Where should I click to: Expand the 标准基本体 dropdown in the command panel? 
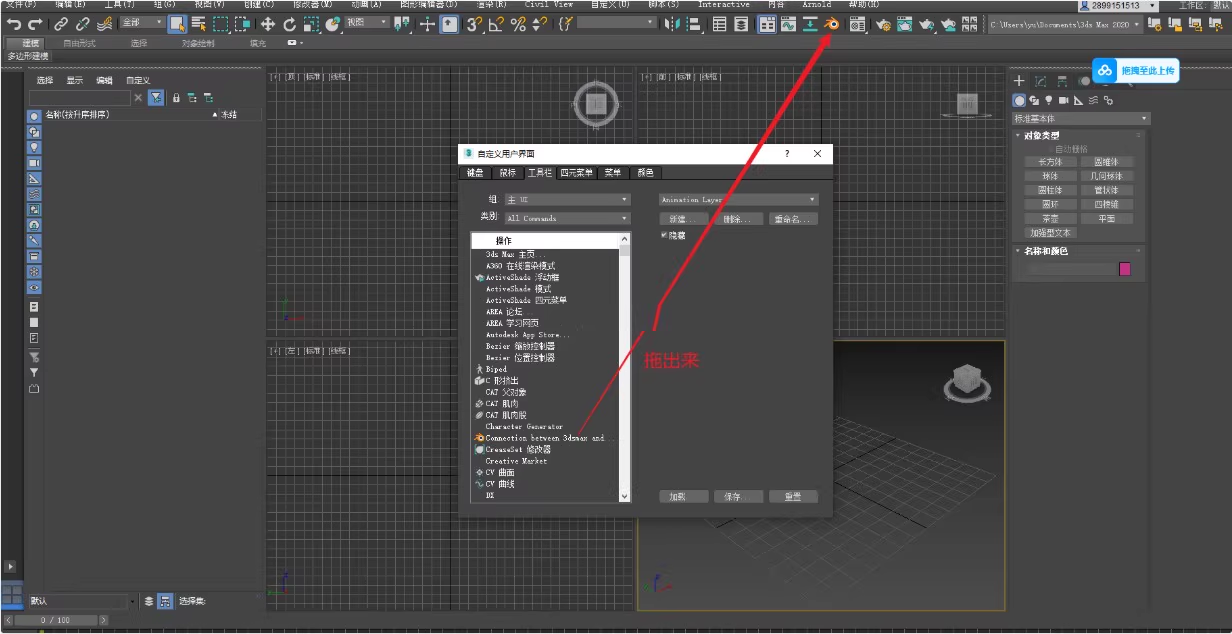pos(1081,118)
